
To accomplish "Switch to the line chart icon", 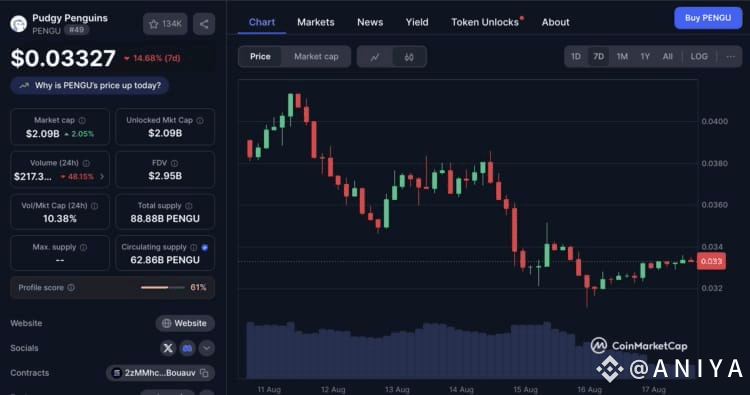I will point(375,57).
